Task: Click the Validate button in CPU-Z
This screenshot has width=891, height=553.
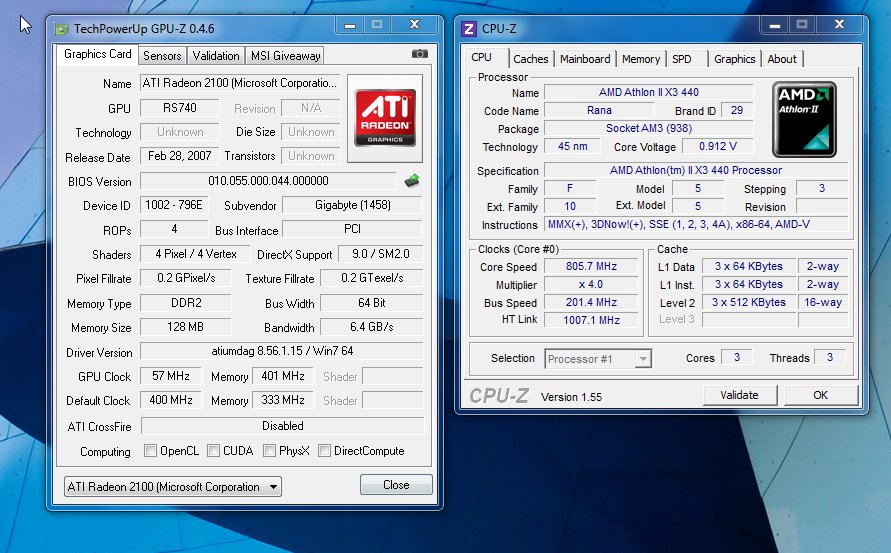Action: [x=739, y=395]
